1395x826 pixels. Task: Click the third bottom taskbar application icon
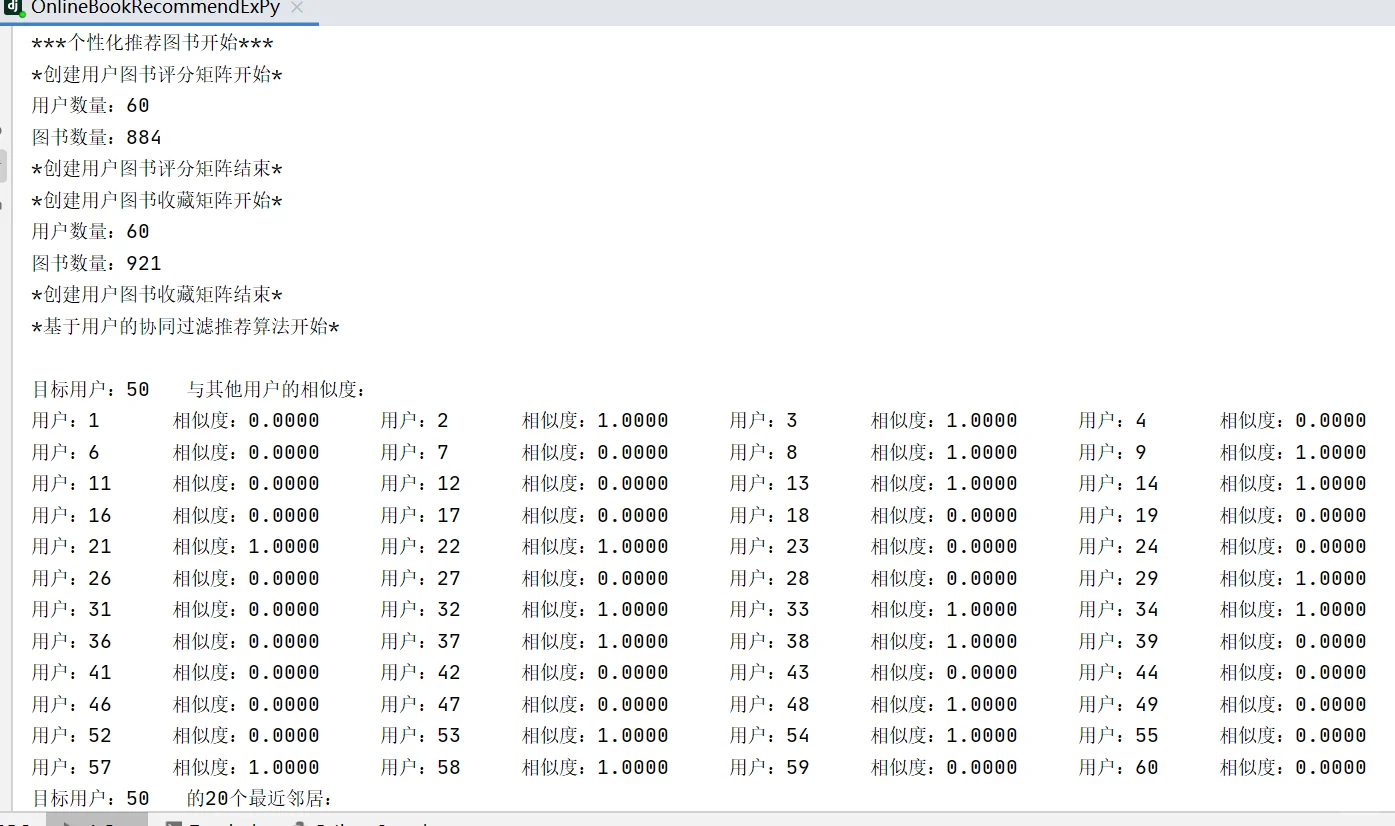coord(300,823)
